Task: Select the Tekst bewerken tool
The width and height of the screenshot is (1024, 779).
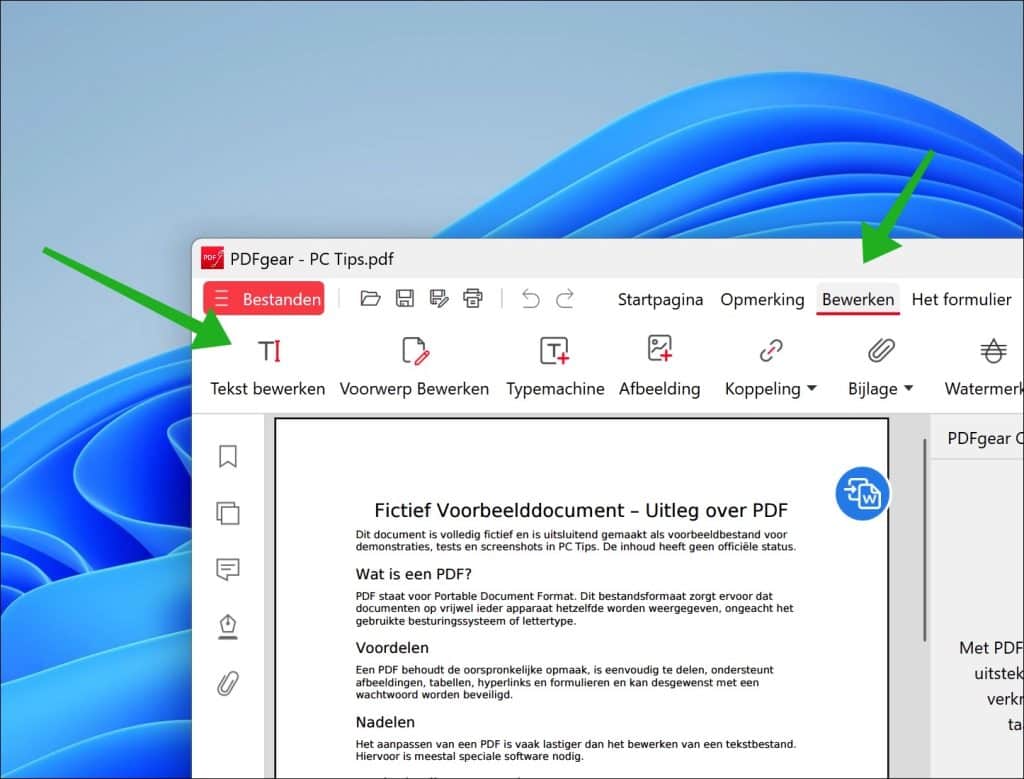Action: click(268, 366)
